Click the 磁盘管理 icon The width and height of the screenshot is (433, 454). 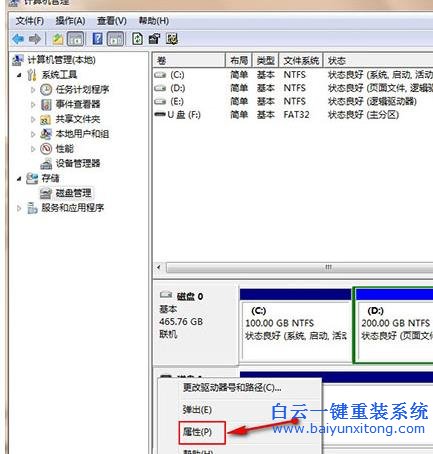click(46, 193)
